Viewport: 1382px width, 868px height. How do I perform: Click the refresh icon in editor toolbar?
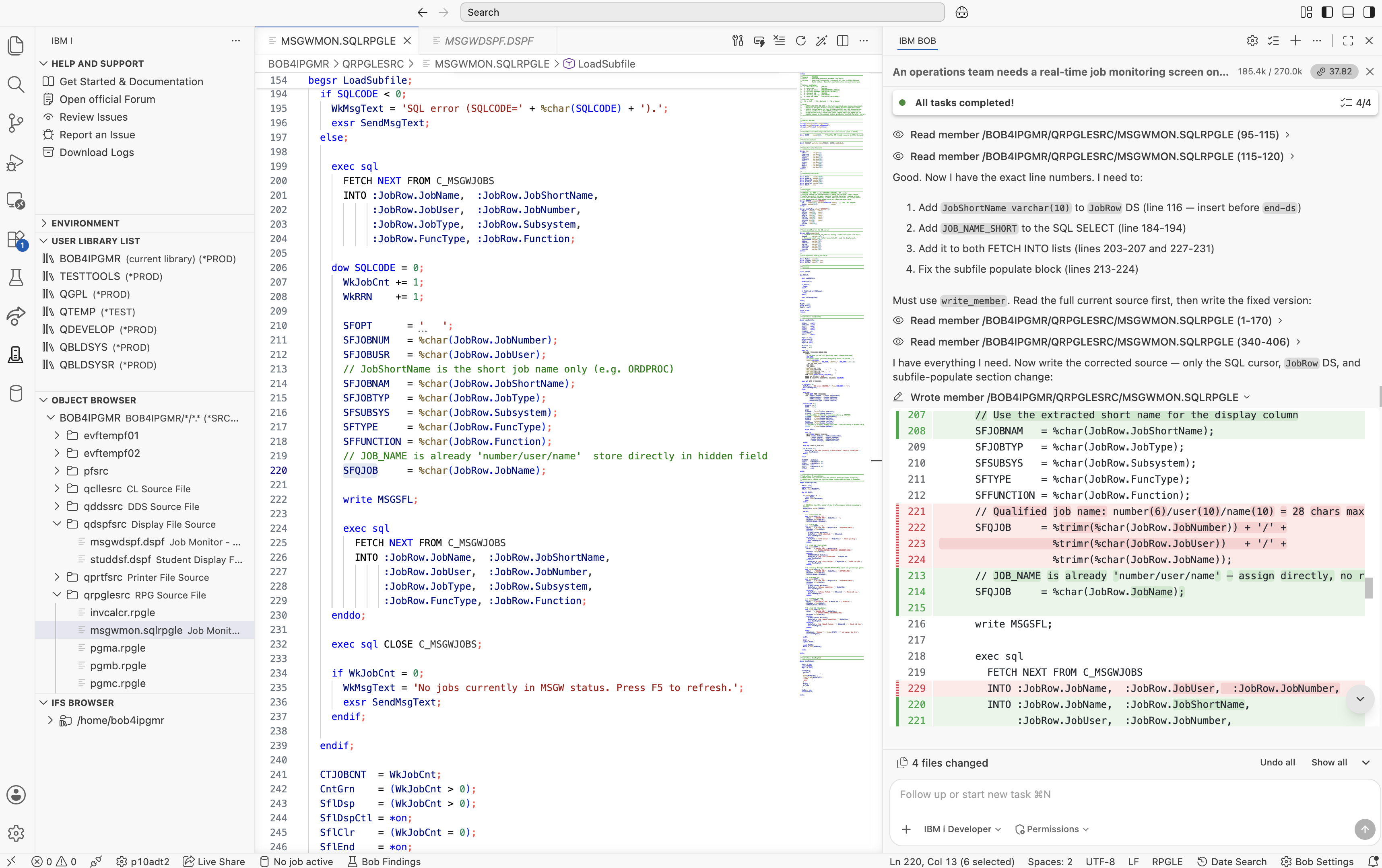tap(800, 41)
